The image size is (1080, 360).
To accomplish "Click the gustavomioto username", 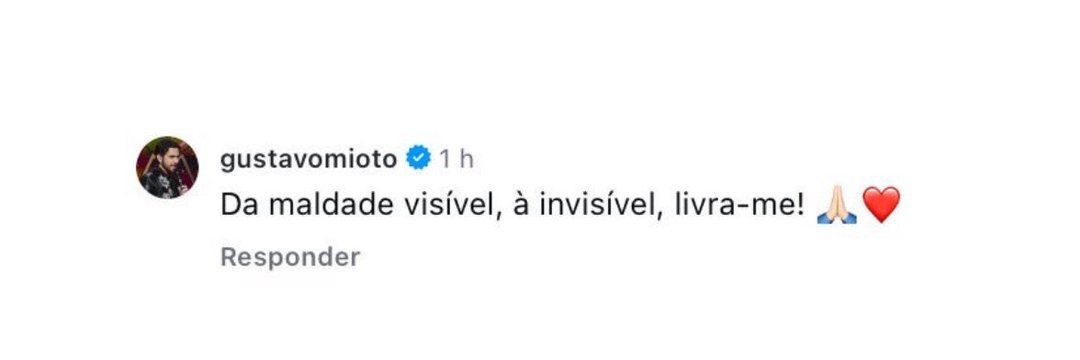I will [309, 160].
